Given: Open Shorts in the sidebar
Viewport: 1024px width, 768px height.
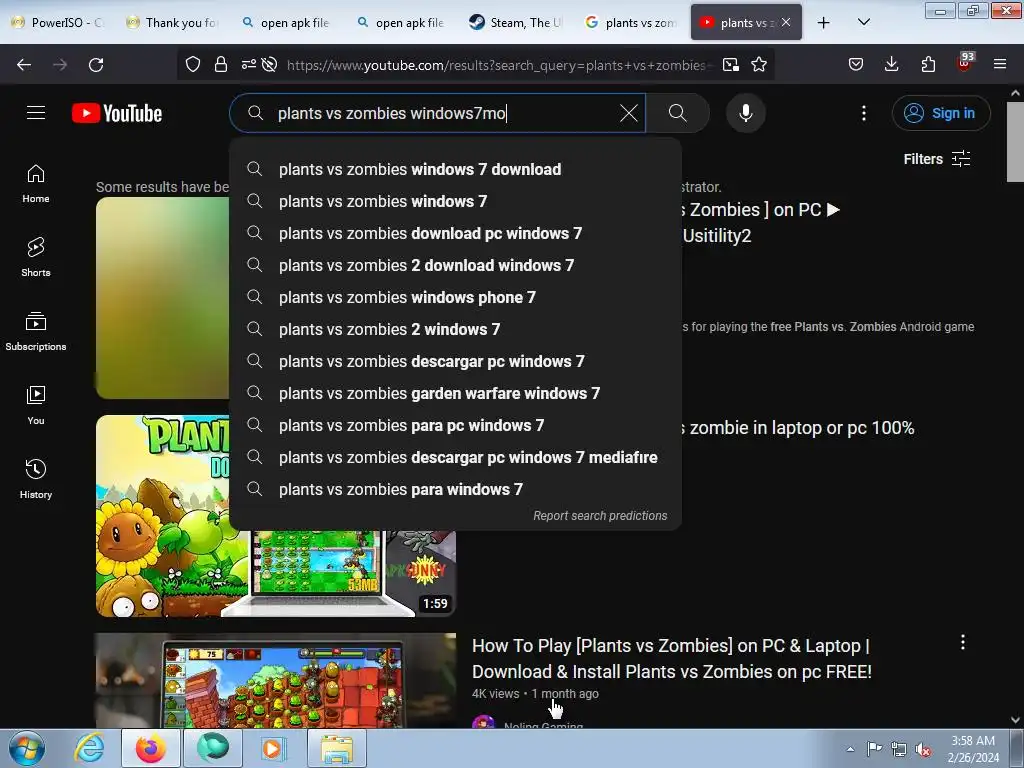Looking at the screenshot, I should coord(36,258).
